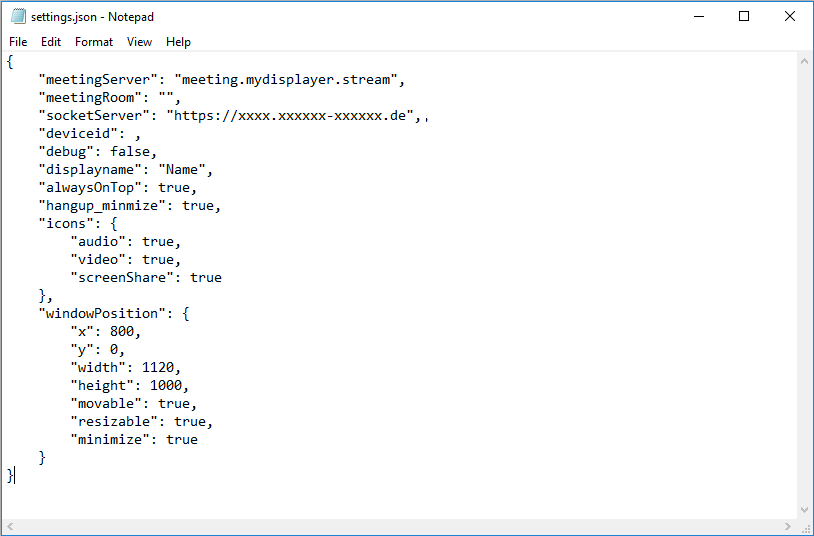Open the Format menu
Image resolution: width=814 pixels, height=536 pixels.
[x=93, y=42]
